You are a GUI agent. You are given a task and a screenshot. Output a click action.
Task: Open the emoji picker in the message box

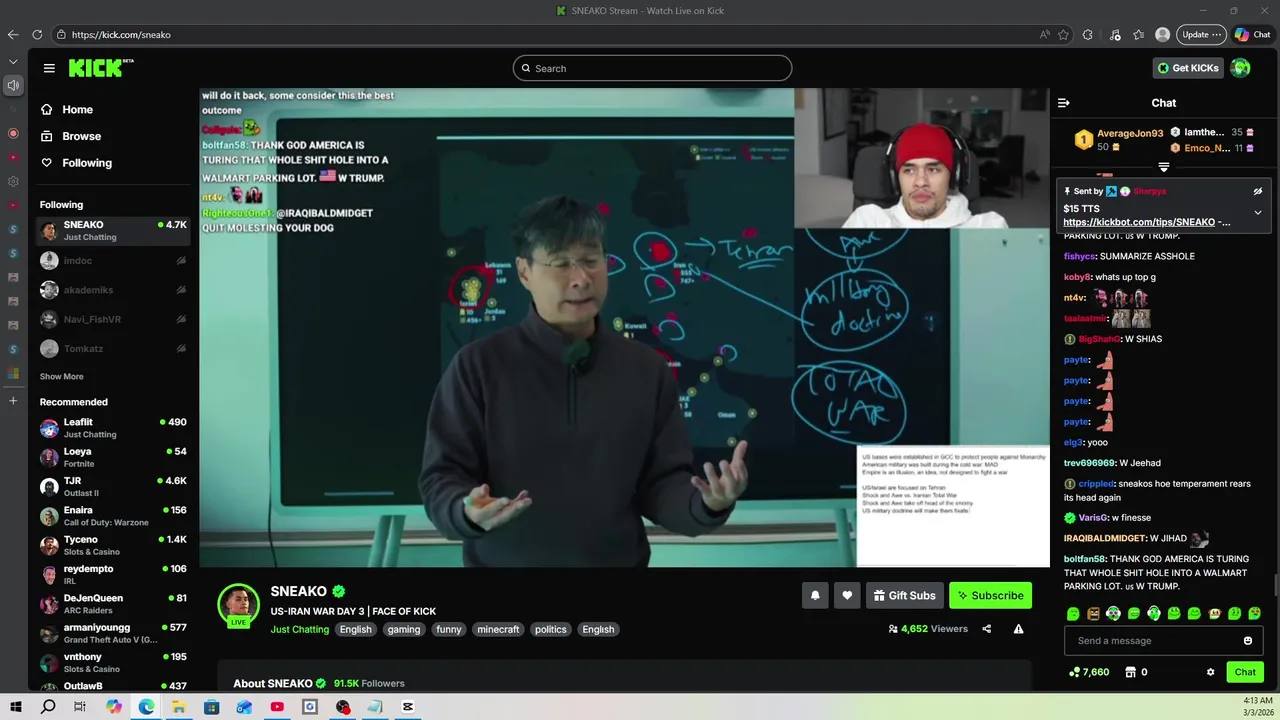pos(1248,641)
